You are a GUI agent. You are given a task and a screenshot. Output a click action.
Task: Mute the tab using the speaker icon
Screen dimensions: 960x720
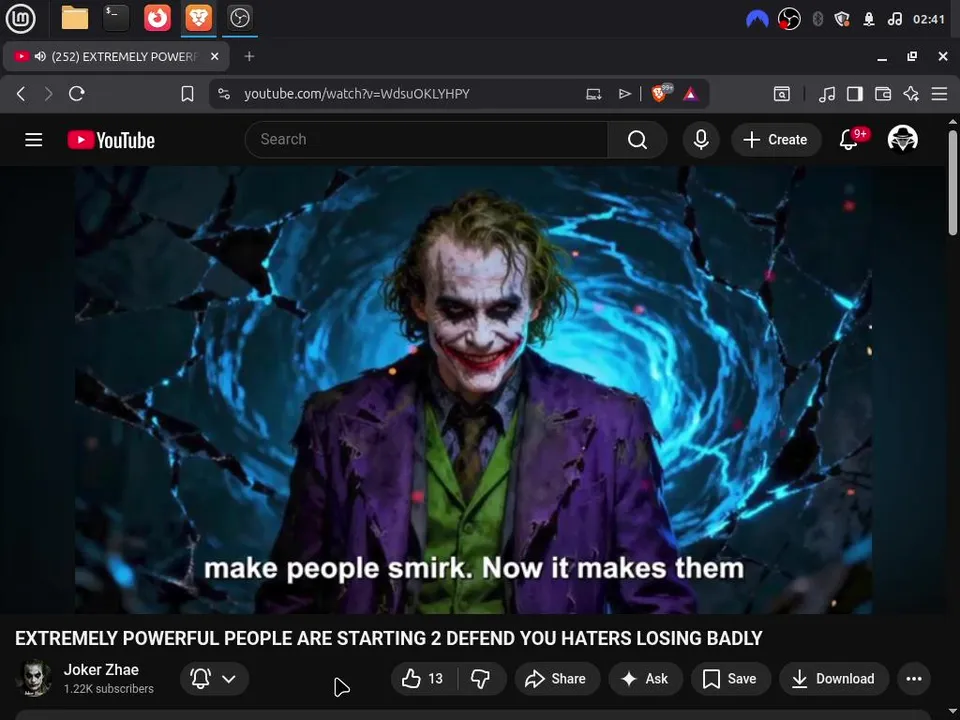(x=40, y=56)
